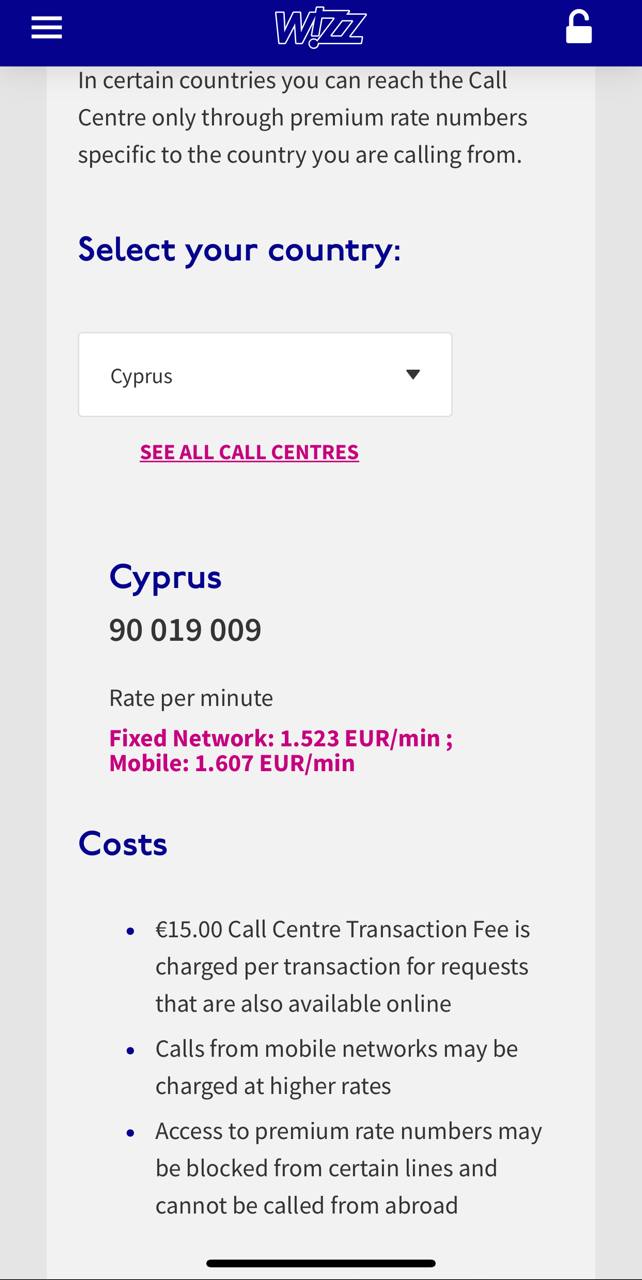Tap the home indicator bar at bottom
The width and height of the screenshot is (642, 1280).
click(321, 1263)
